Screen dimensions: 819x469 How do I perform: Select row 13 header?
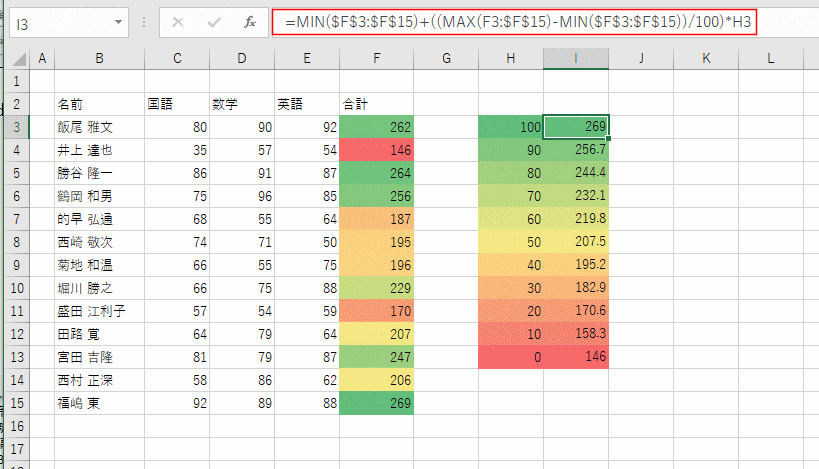(17, 357)
